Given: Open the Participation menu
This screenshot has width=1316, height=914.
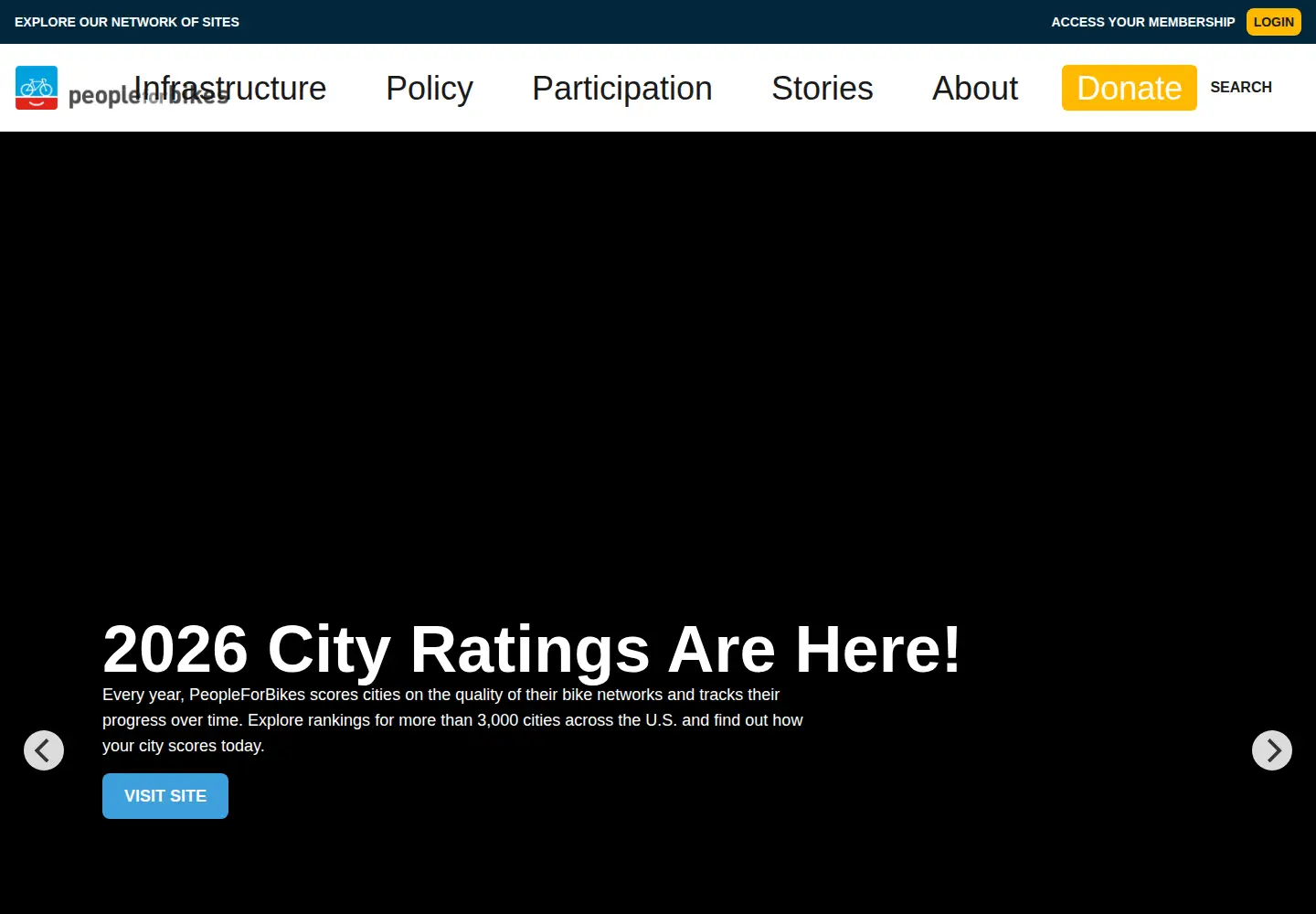Looking at the screenshot, I should 622,89.
